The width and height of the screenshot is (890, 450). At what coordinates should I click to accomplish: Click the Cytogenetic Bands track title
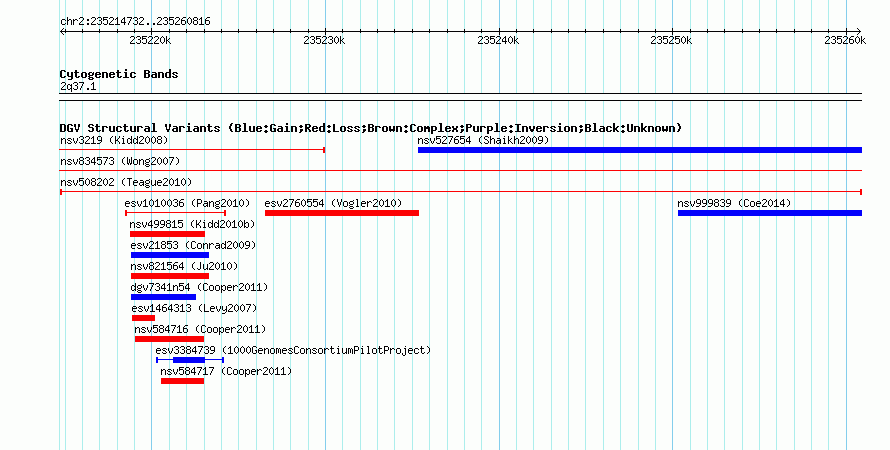tap(119, 74)
